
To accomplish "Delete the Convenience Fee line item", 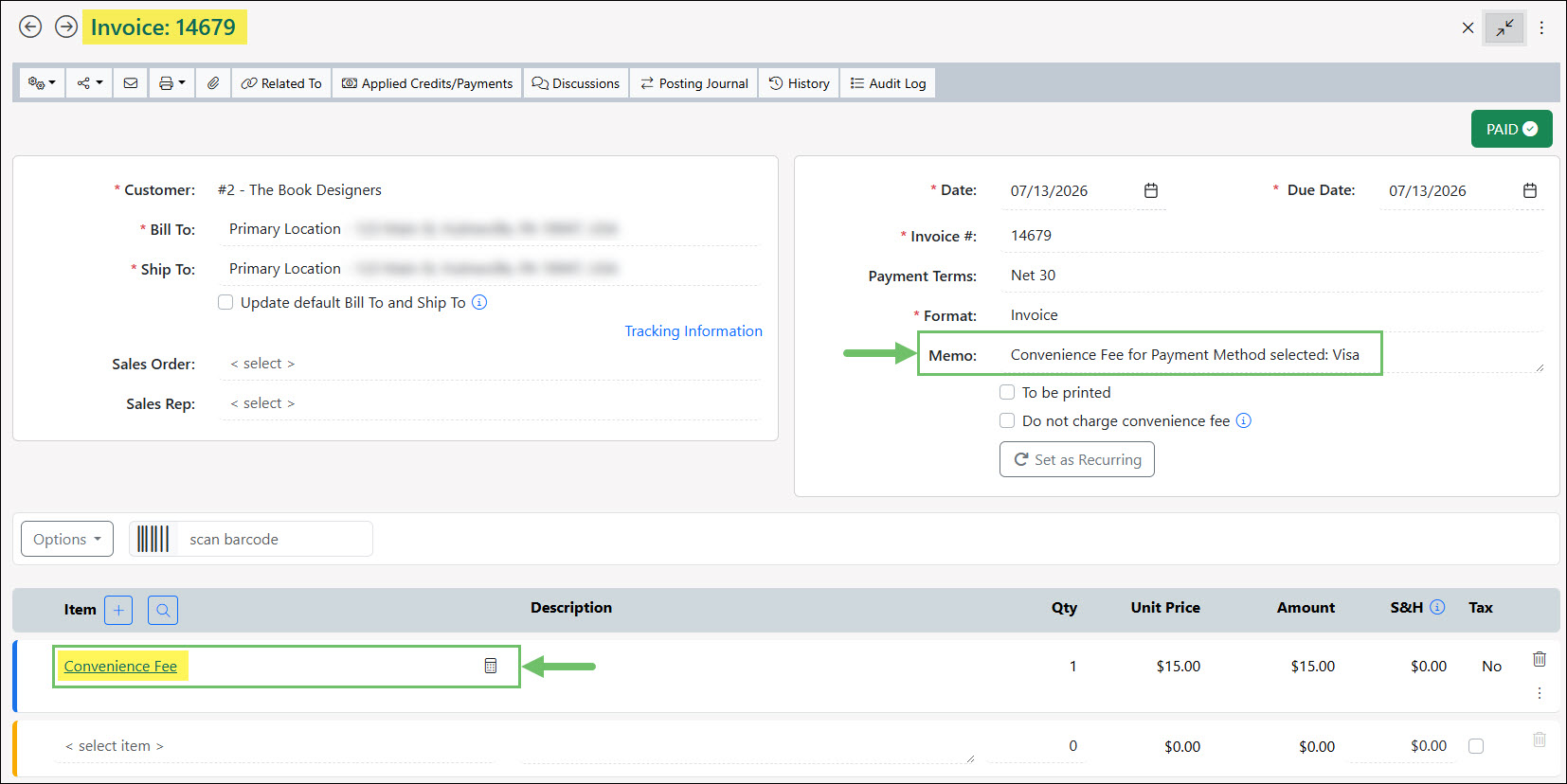I will click(x=1540, y=658).
